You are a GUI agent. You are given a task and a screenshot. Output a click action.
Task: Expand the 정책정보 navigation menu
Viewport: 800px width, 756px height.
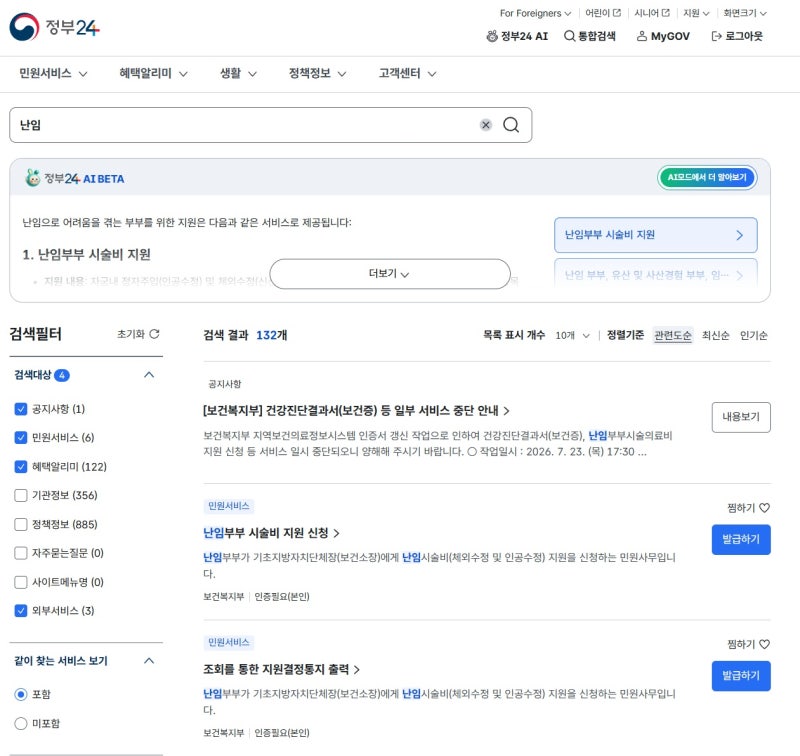pos(317,73)
